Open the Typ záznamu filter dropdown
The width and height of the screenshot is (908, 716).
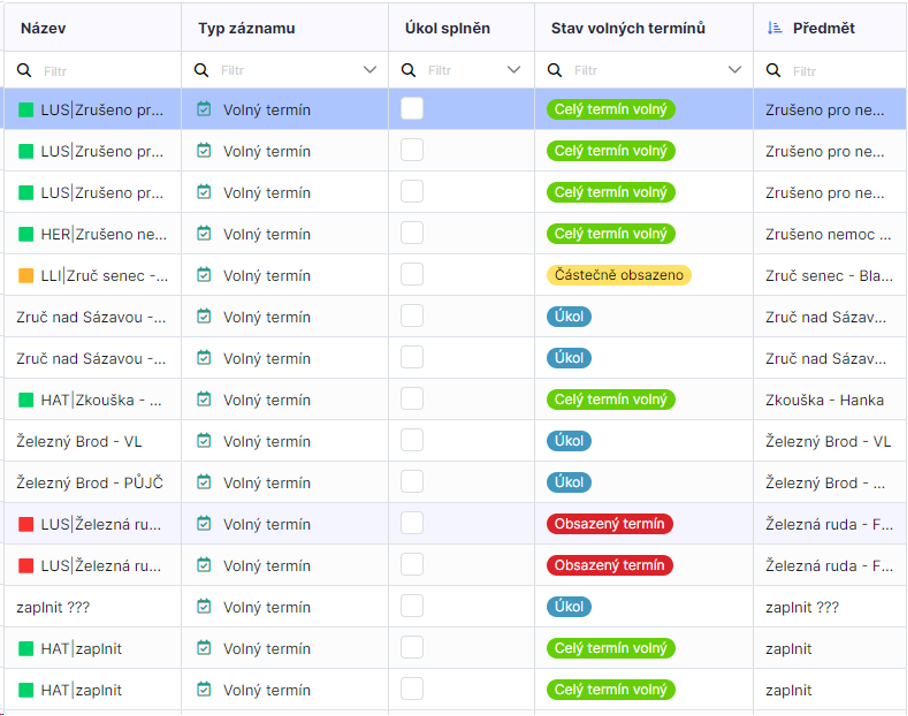pos(370,71)
